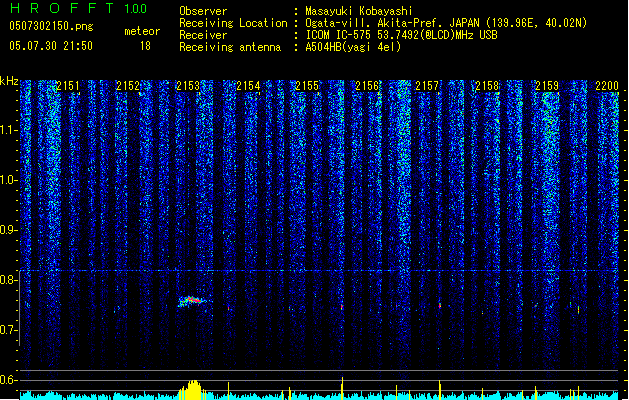Click the 'Receiving Location' field label

click(x=233, y=23)
